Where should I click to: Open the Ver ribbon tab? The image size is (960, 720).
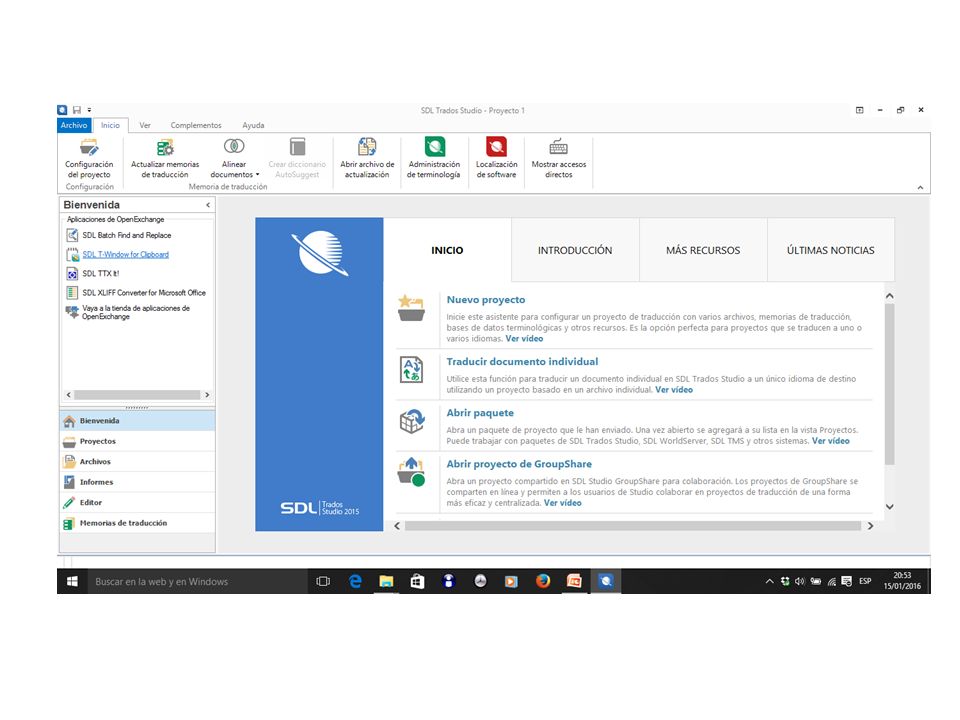144,125
